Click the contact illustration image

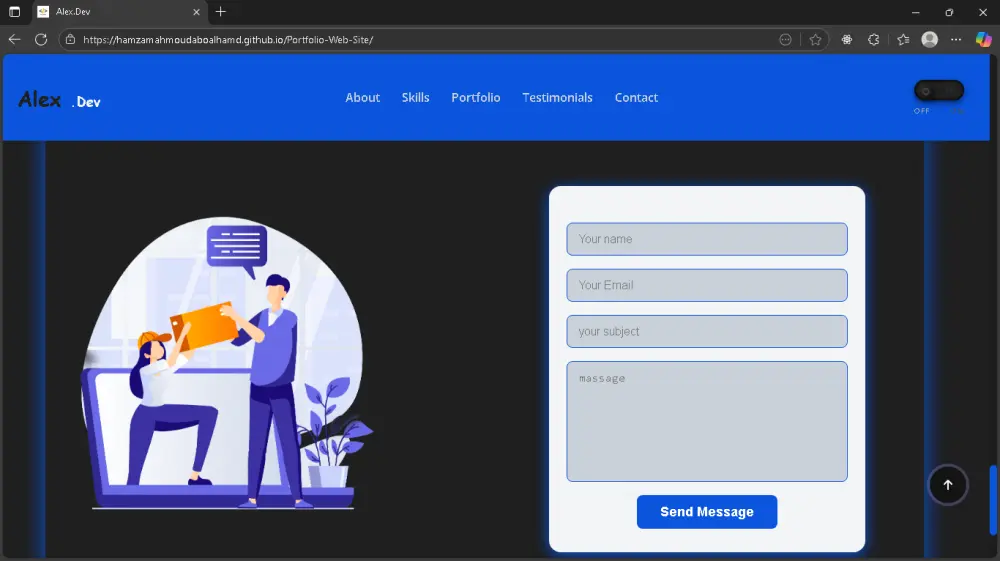pyautogui.click(x=228, y=363)
